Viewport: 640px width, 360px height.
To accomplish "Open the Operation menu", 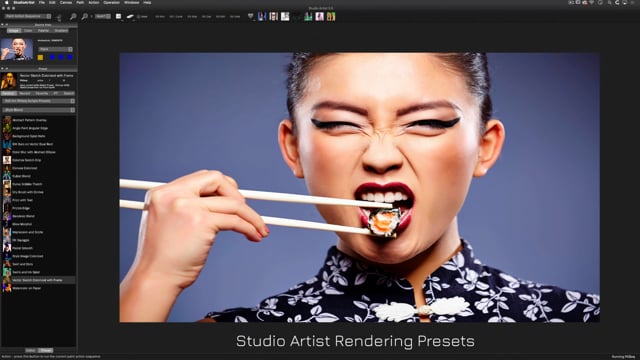I will 111,2.
